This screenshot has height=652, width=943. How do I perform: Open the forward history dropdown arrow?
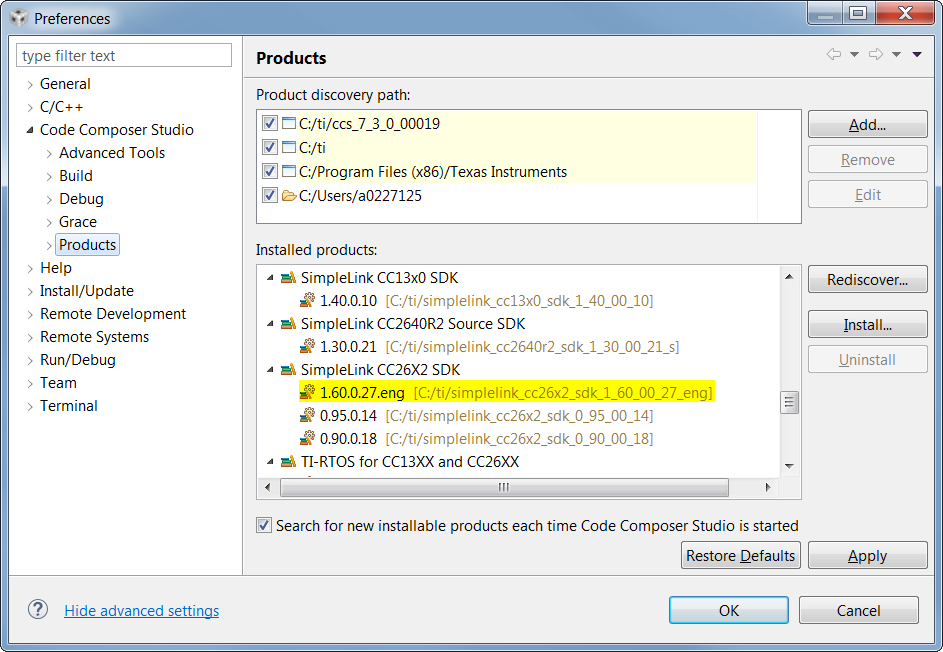896,55
